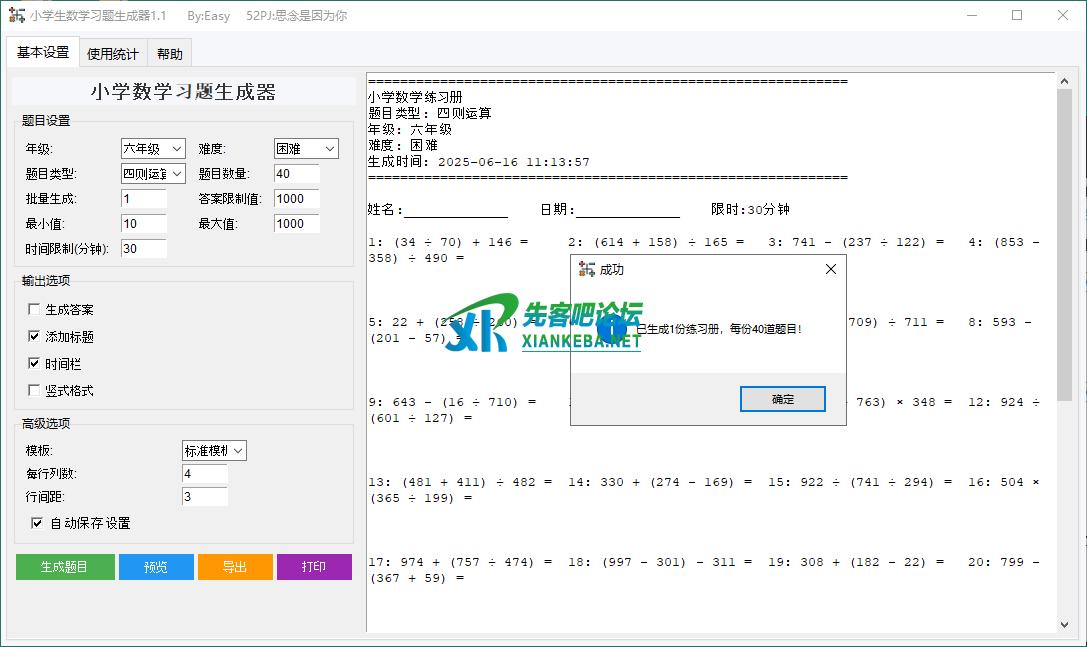The height and width of the screenshot is (647, 1087).
Task: Expand the 难度 dropdown showing 困难
Action: tap(306, 149)
